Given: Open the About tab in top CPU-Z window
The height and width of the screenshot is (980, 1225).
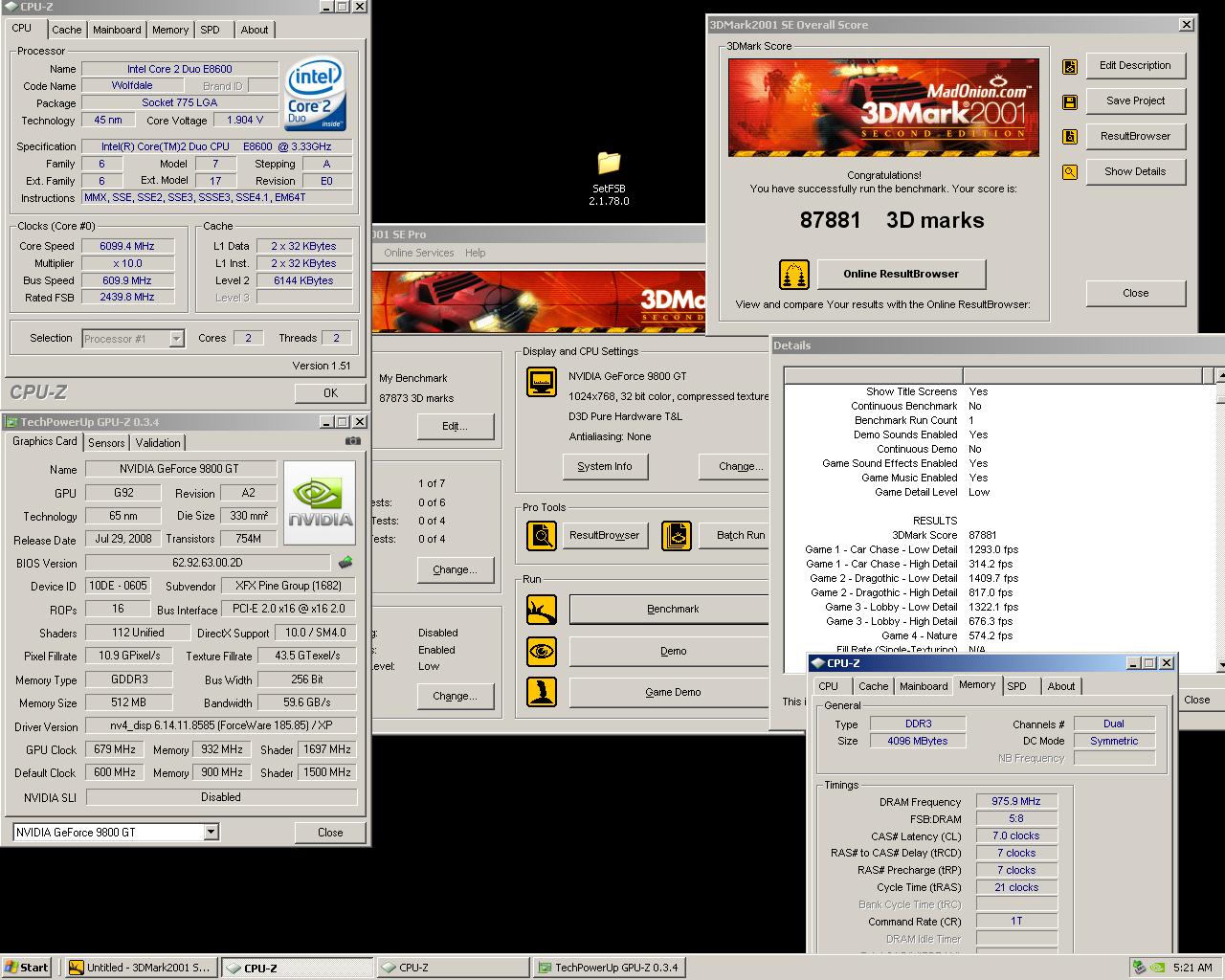Looking at the screenshot, I should coord(255,30).
